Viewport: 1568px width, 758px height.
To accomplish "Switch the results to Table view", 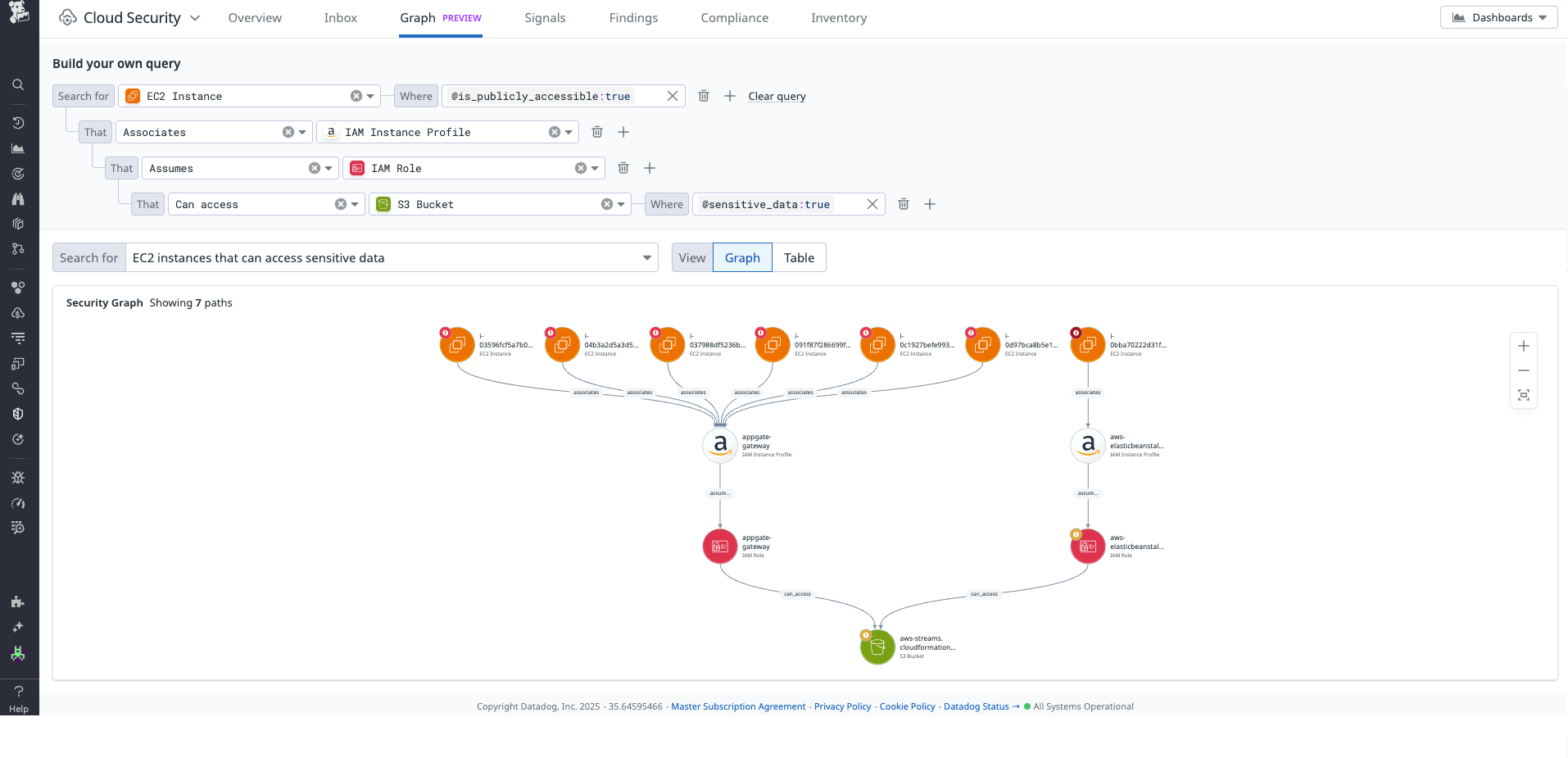I will 799,257.
